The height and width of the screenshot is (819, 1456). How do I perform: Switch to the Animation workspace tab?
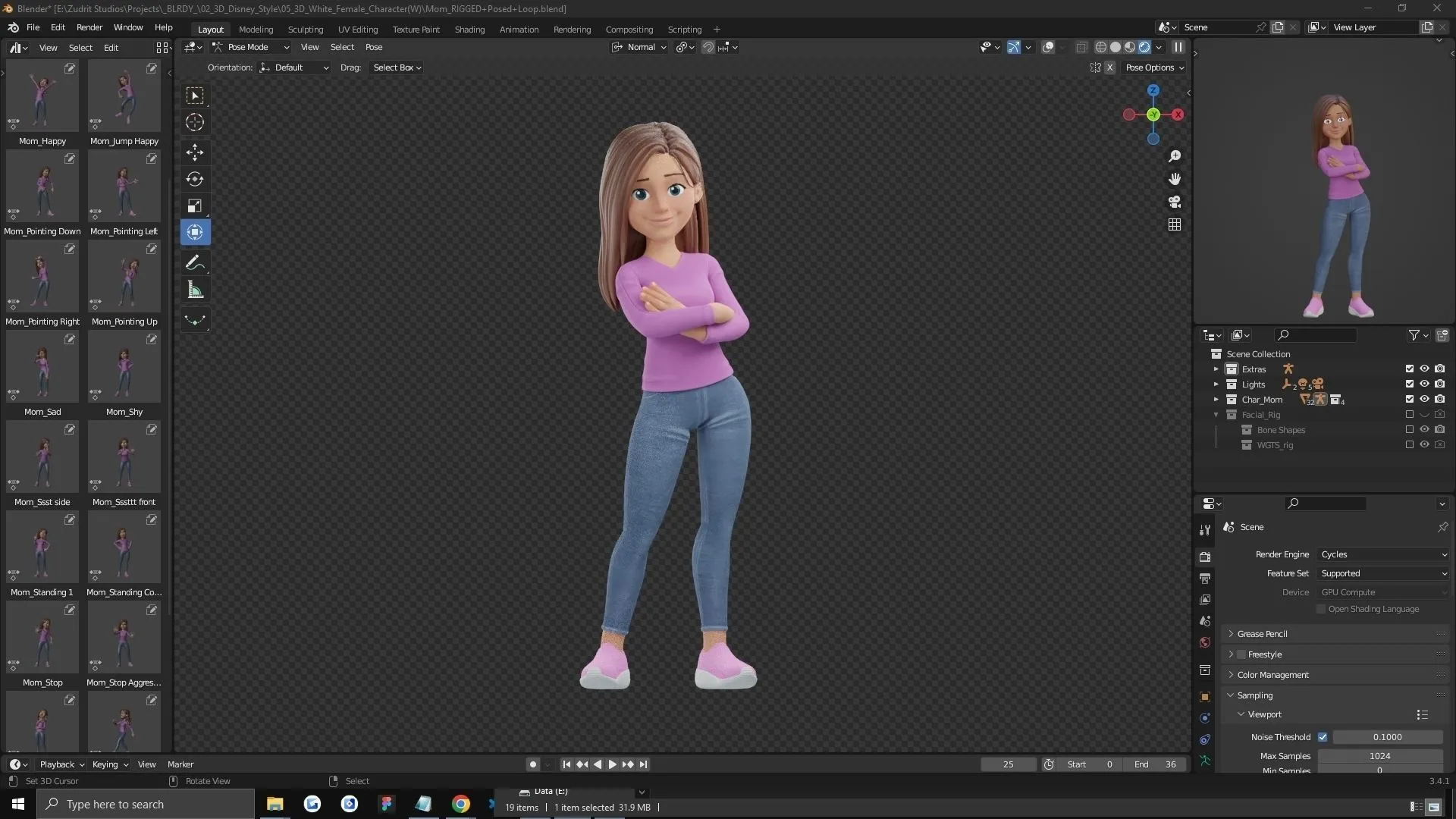[x=519, y=29]
